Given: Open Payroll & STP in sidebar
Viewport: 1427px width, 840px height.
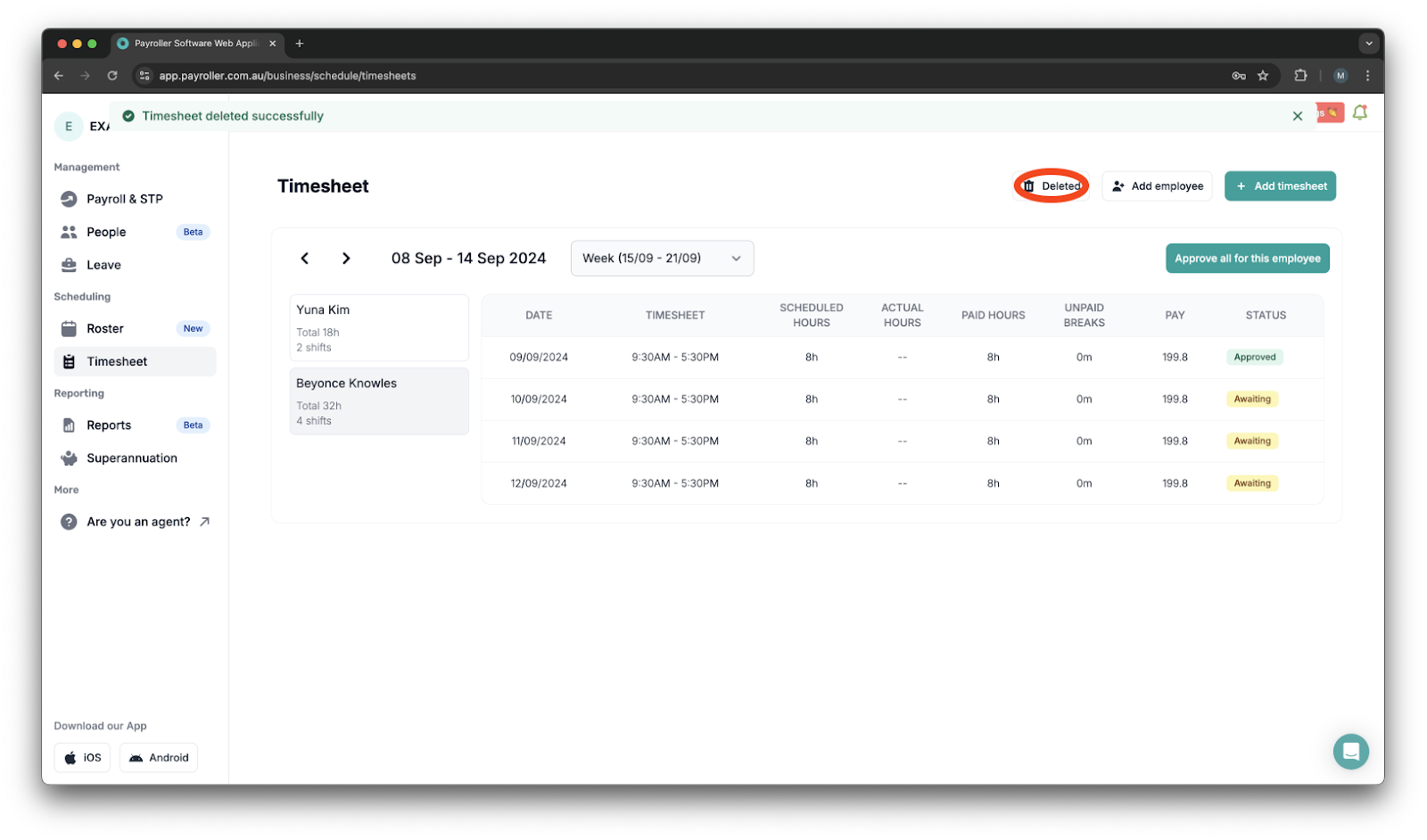Looking at the screenshot, I should (x=125, y=199).
